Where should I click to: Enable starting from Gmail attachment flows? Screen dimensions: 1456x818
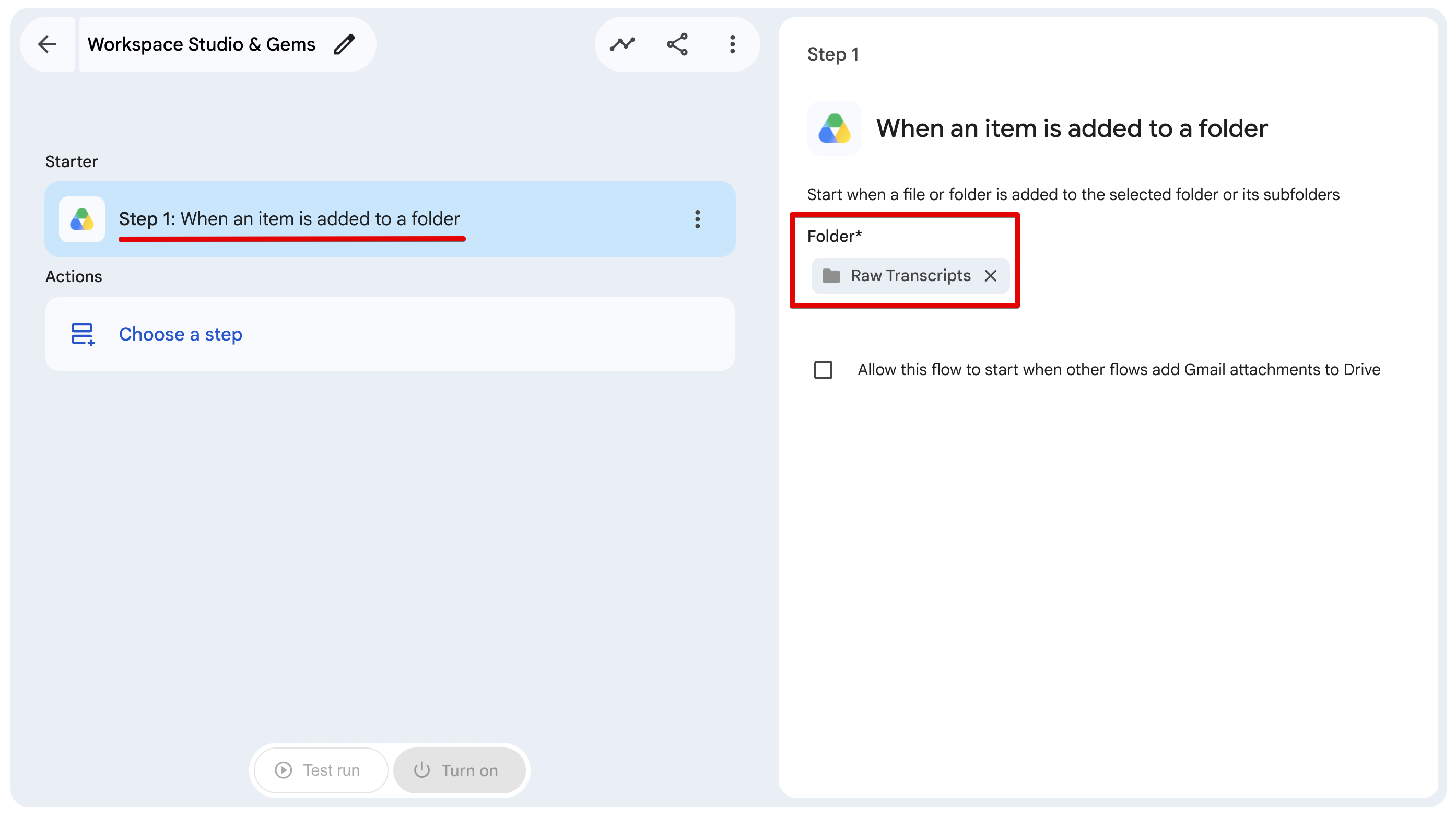tap(823, 370)
